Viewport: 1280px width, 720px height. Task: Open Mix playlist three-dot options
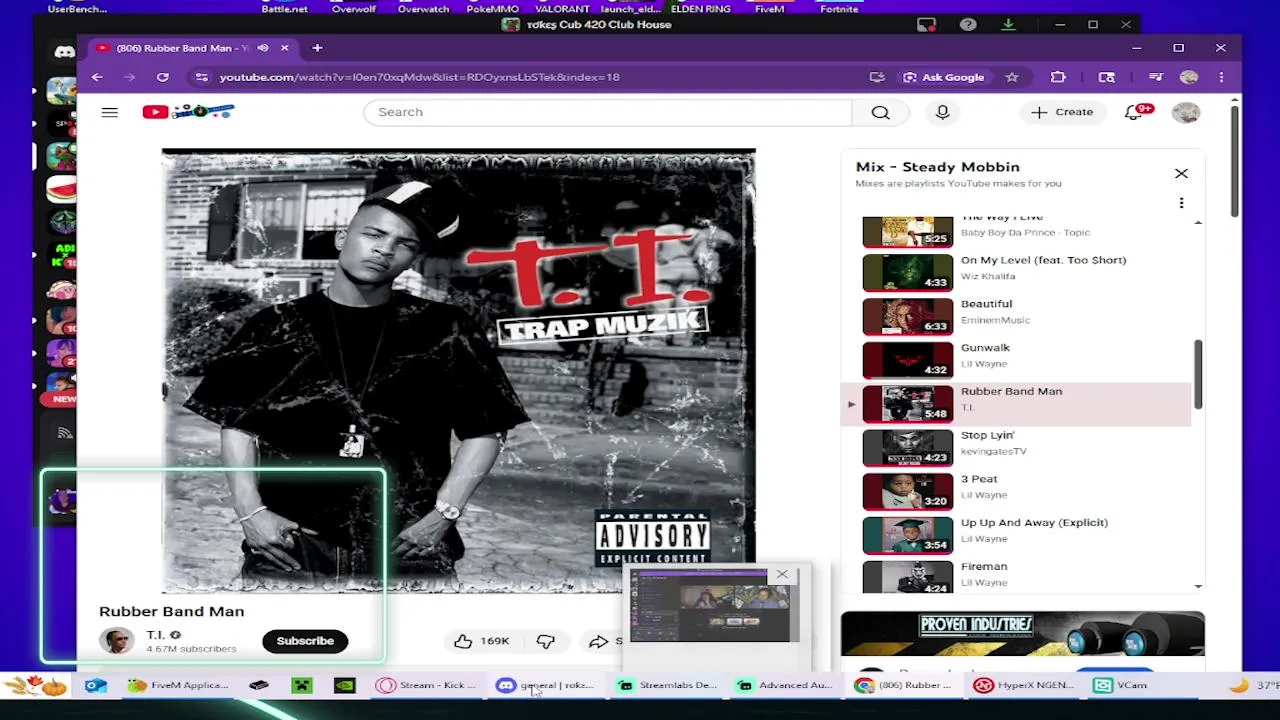pos(1181,203)
